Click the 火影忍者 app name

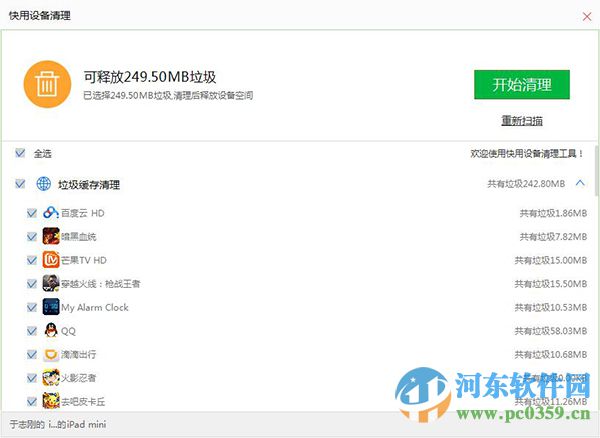coord(78,378)
